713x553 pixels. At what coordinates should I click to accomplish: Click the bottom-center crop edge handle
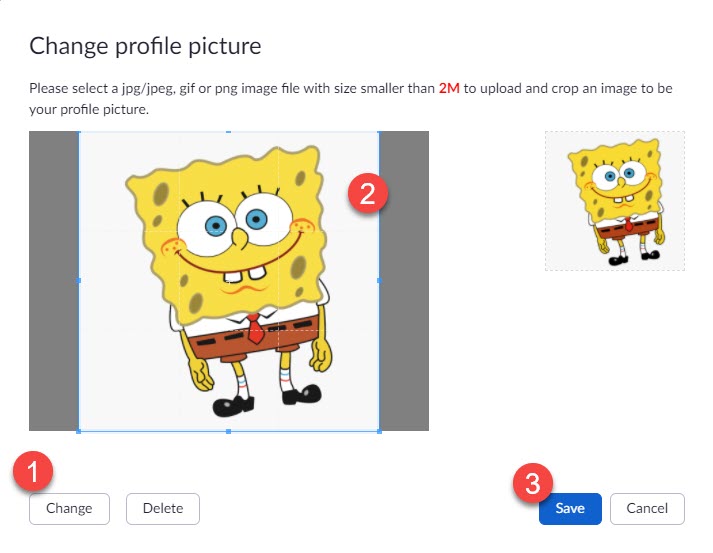229,431
